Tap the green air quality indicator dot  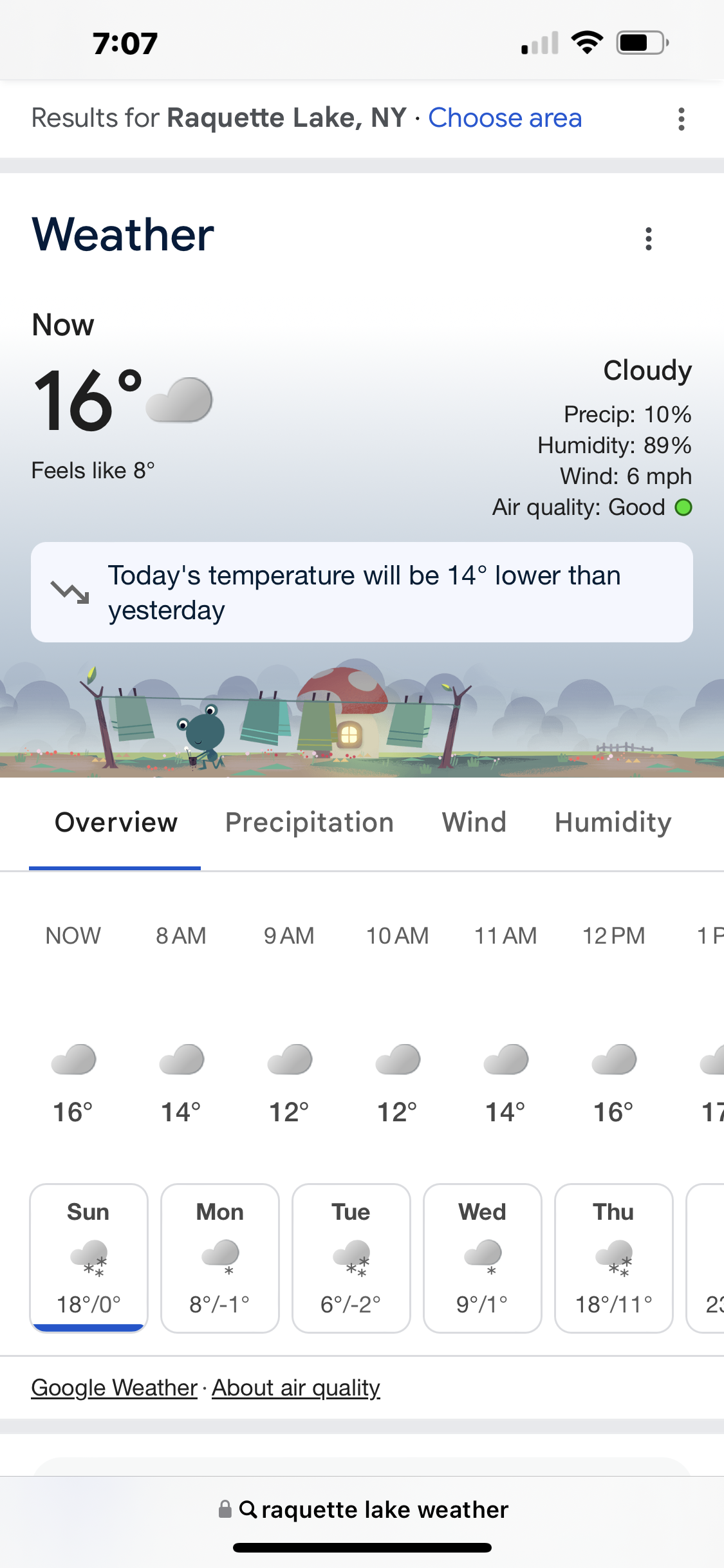pos(683,507)
